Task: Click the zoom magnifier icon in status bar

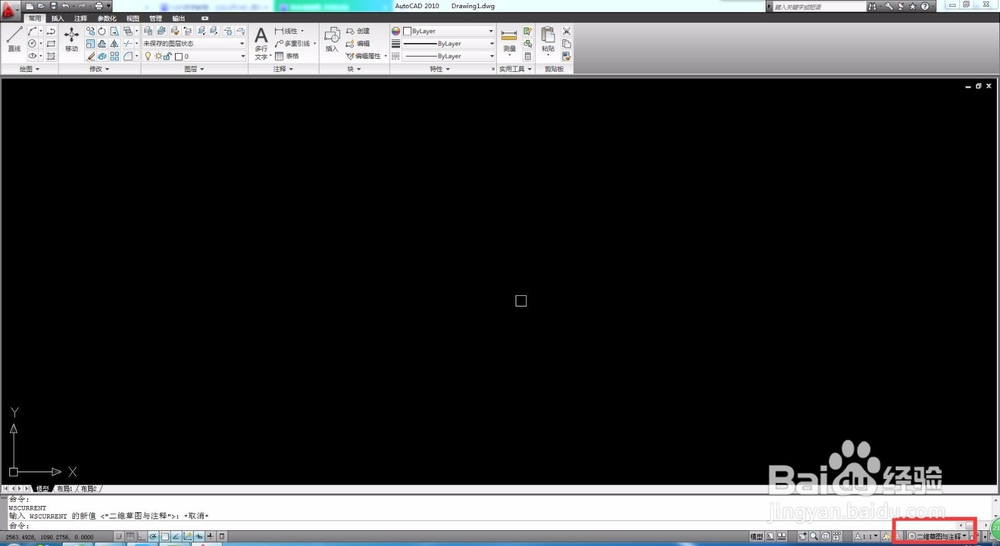Action: 814,536
